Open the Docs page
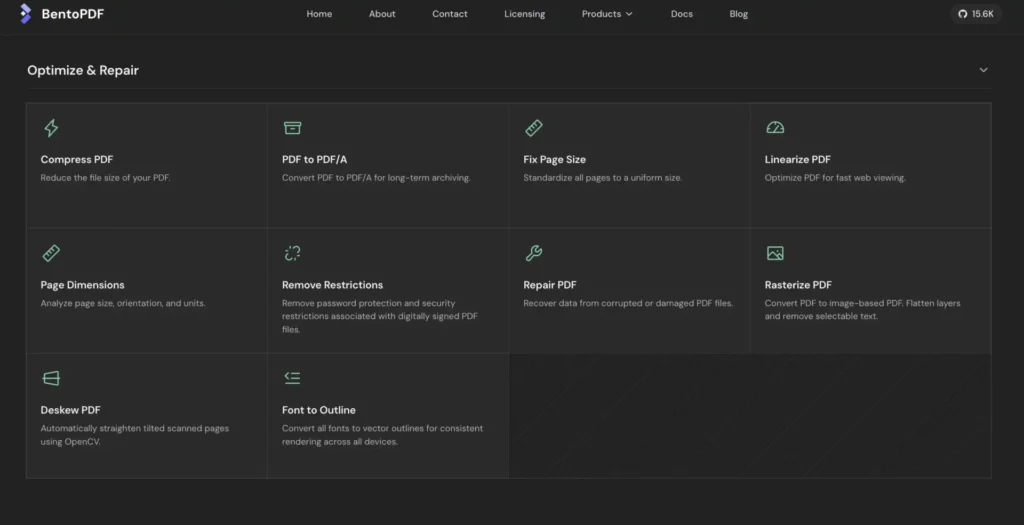1024x525 pixels. pyautogui.click(x=682, y=14)
